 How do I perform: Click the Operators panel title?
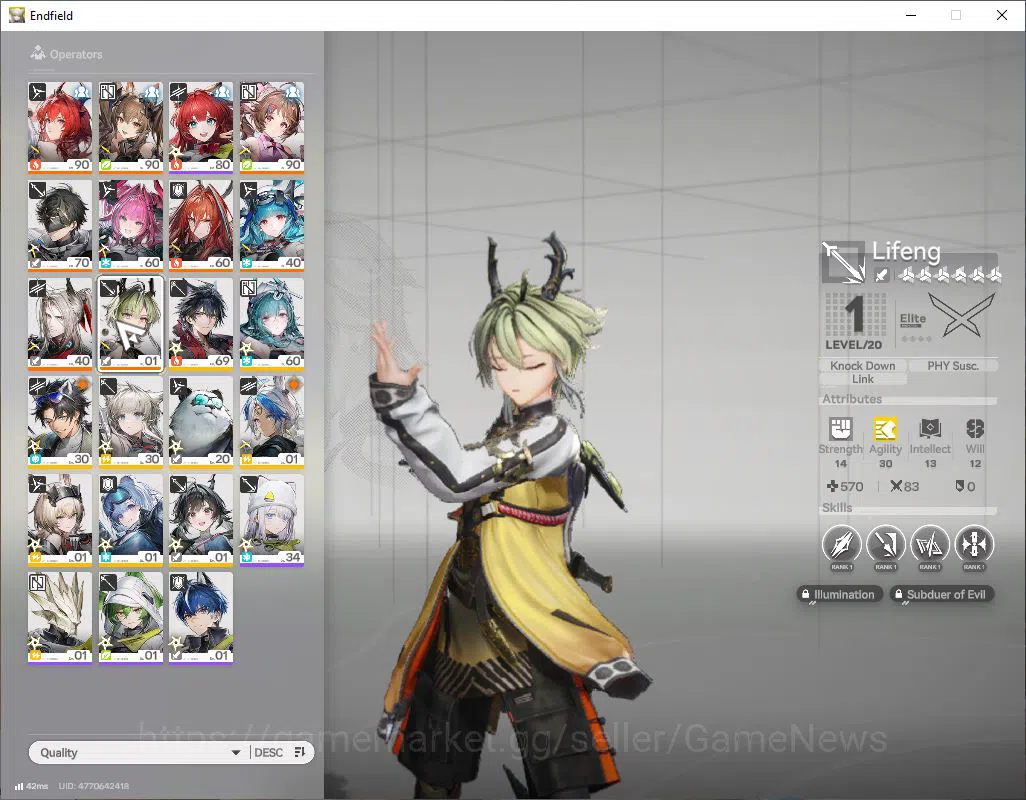click(76, 54)
